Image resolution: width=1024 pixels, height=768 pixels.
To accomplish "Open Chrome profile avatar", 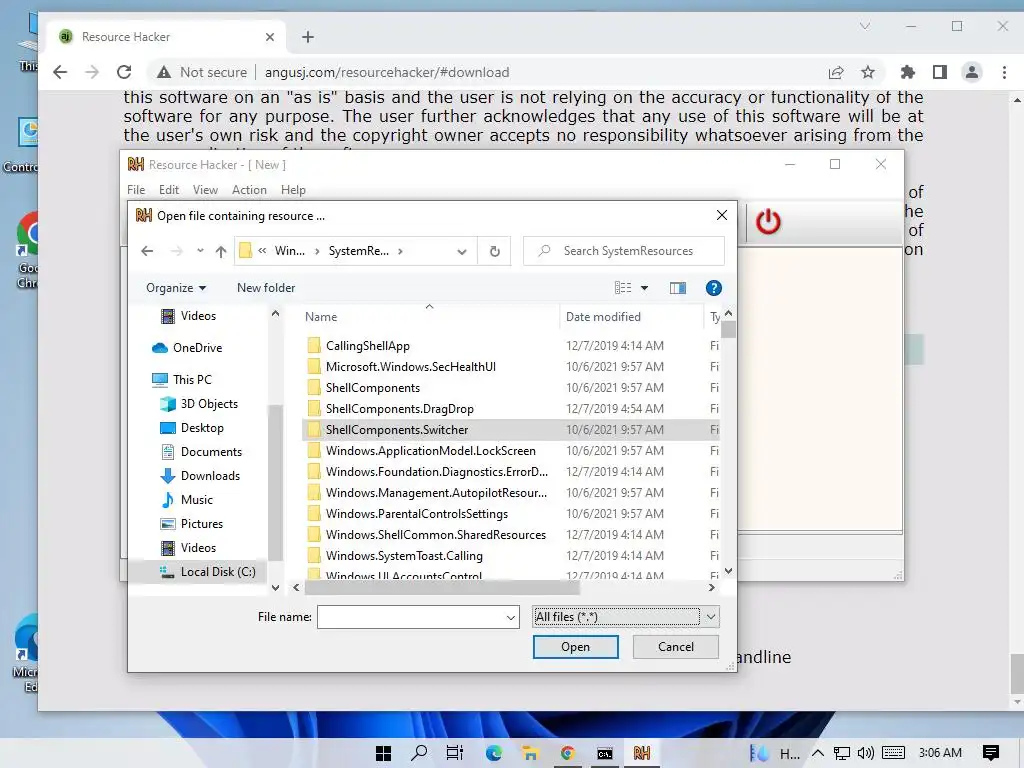I will 972,72.
